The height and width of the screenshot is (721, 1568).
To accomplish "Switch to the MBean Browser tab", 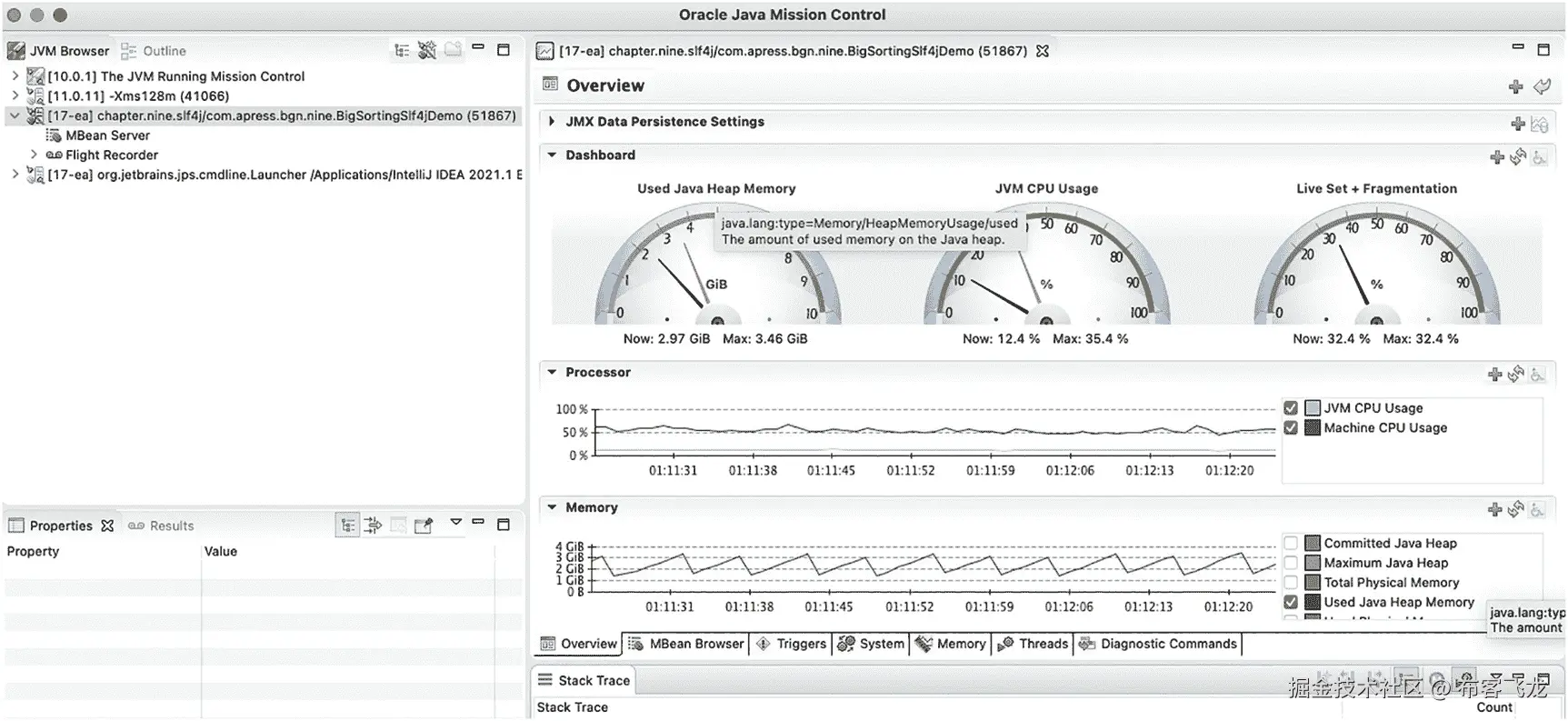I will 686,644.
